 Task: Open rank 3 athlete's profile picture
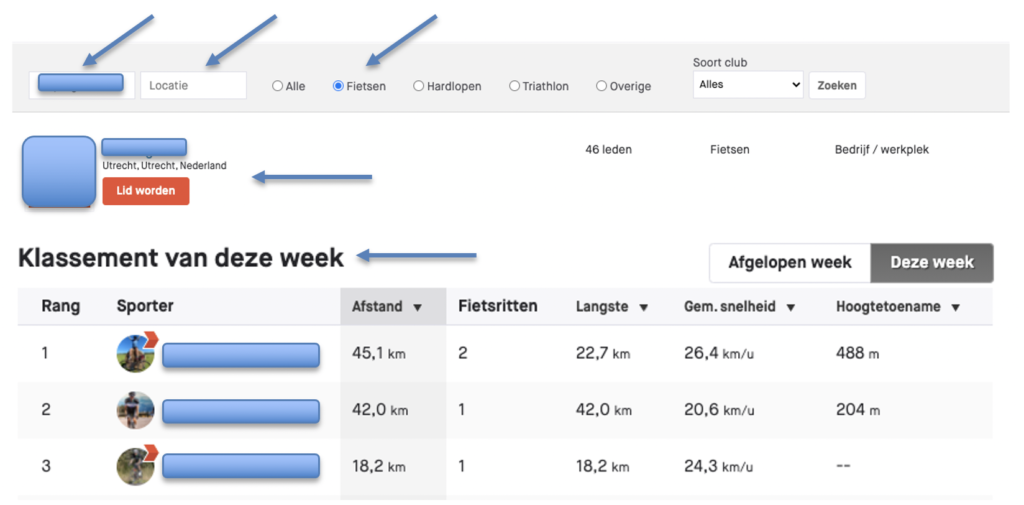135,466
